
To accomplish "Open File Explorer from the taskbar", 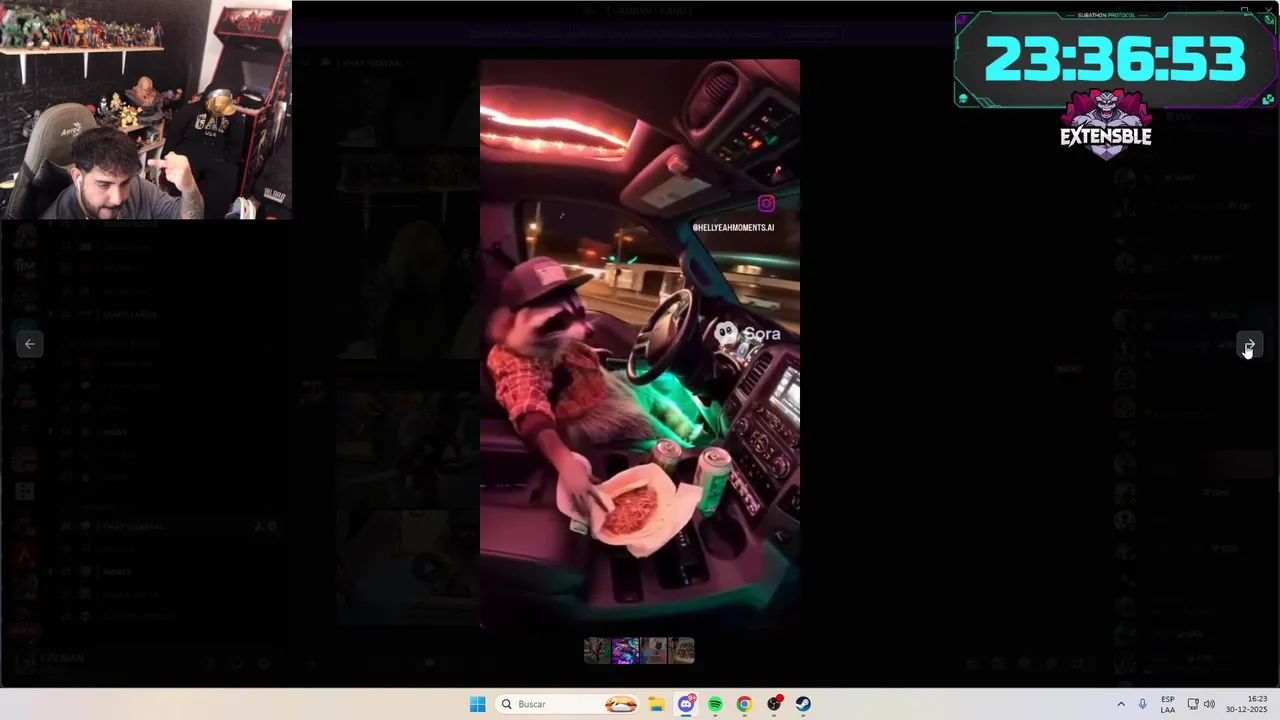I will coord(656,704).
